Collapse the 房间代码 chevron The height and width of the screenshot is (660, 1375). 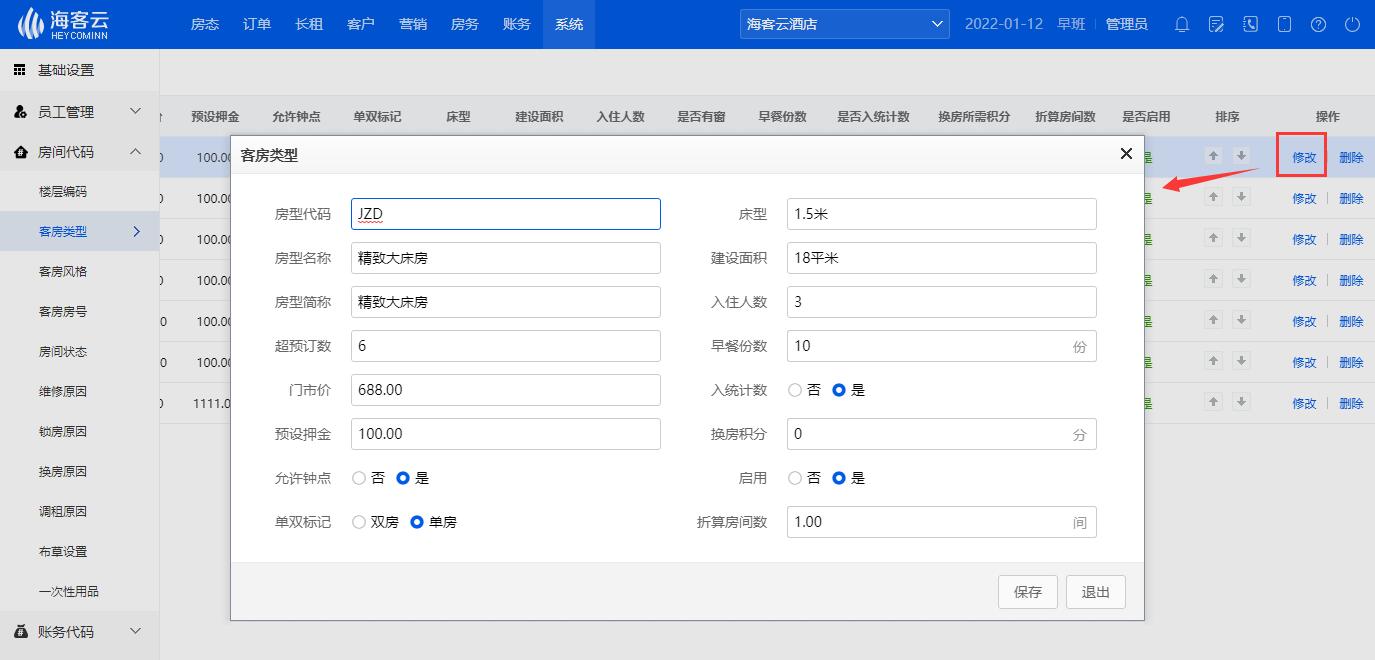click(x=136, y=152)
